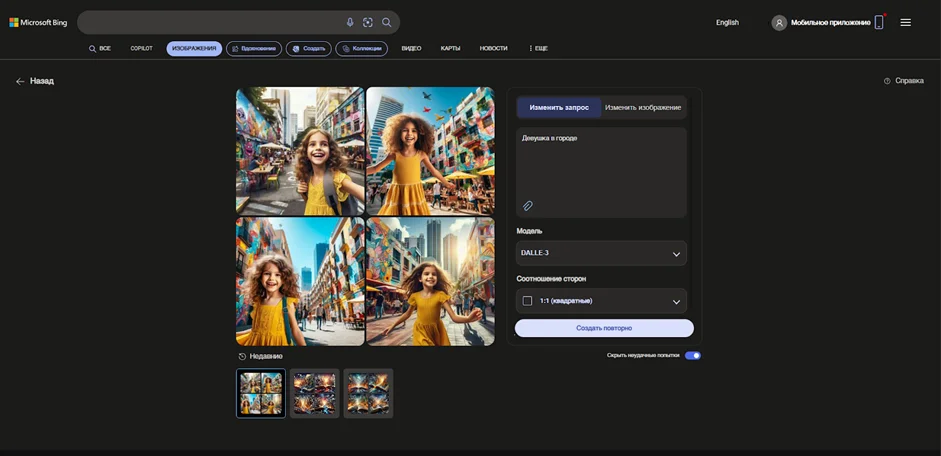Select the ИЗОБРАЖЕНИЯ tab
The height and width of the screenshot is (456, 941).
point(194,49)
